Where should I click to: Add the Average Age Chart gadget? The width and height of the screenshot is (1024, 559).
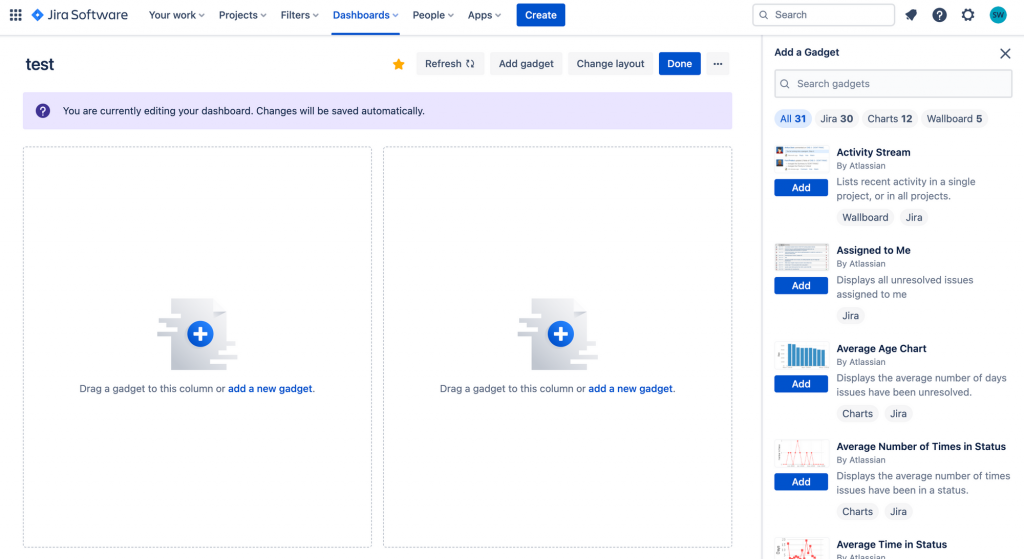[x=801, y=384]
